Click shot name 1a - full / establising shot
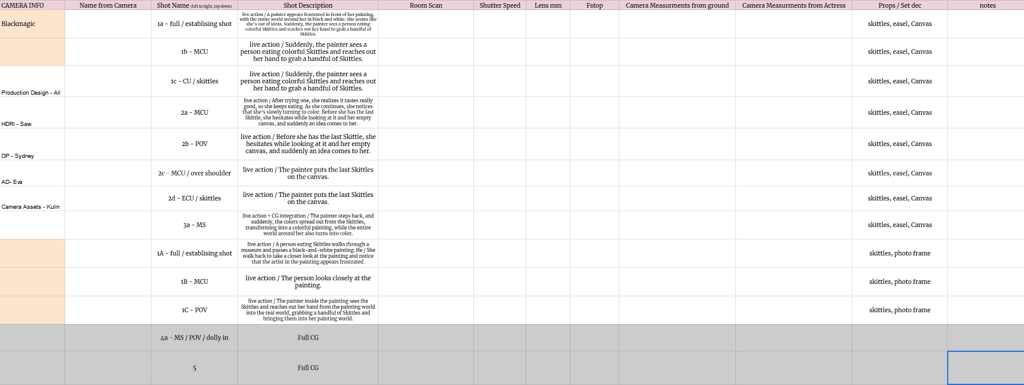Screen dimensions: 1024x385 (x=194, y=24)
